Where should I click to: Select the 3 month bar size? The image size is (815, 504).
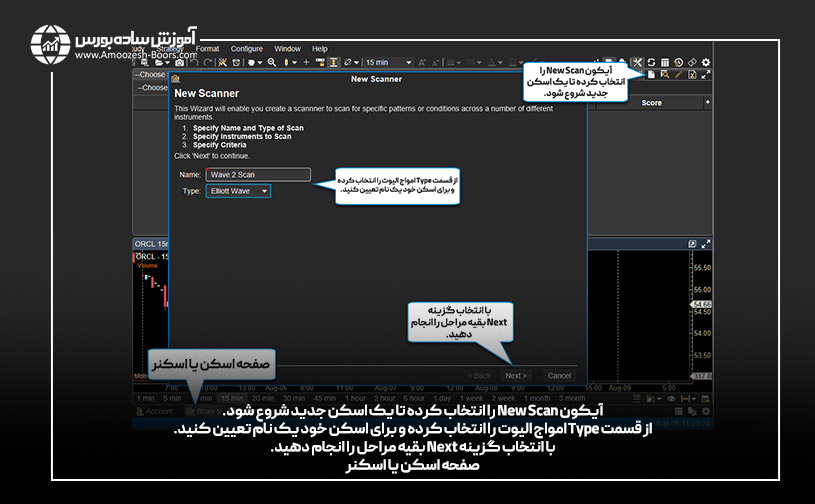(x=572, y=399)
